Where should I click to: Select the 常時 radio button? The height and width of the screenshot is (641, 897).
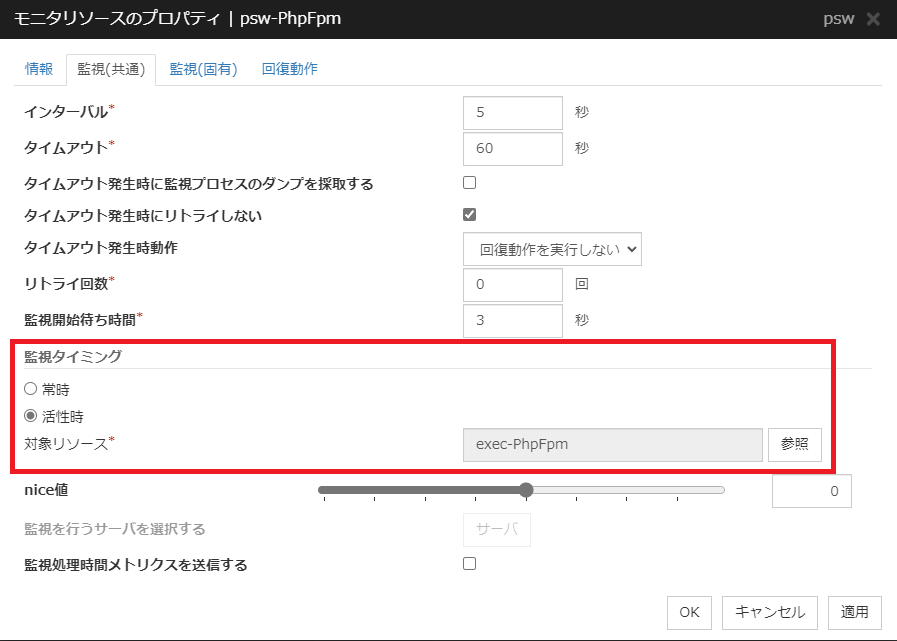click(x=31, y=389)
